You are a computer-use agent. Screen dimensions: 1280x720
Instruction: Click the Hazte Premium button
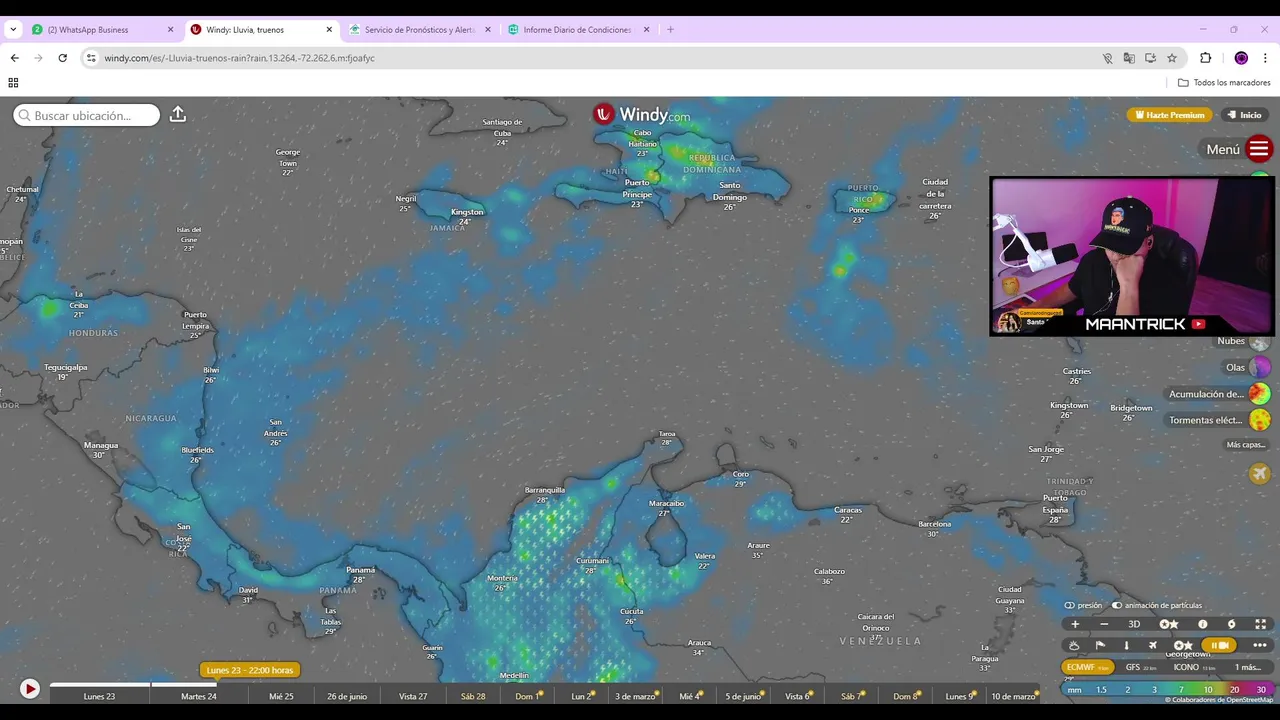1169,115
